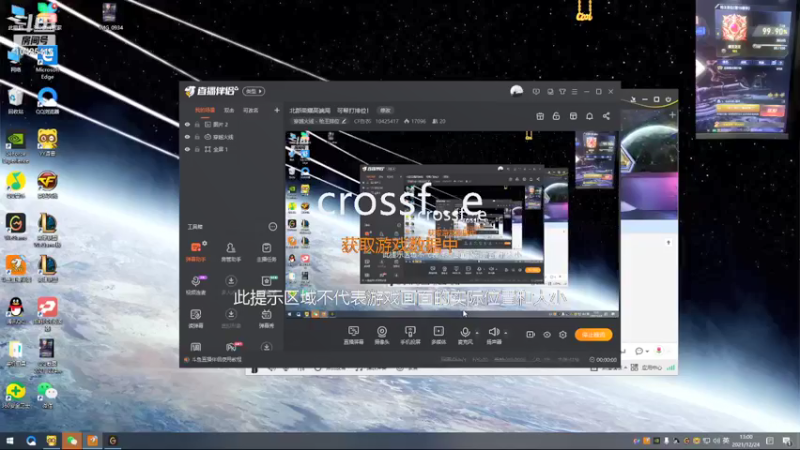Click the plus button in the background window
The width and height of the screenshot is (800, 450).
point(672,115)
